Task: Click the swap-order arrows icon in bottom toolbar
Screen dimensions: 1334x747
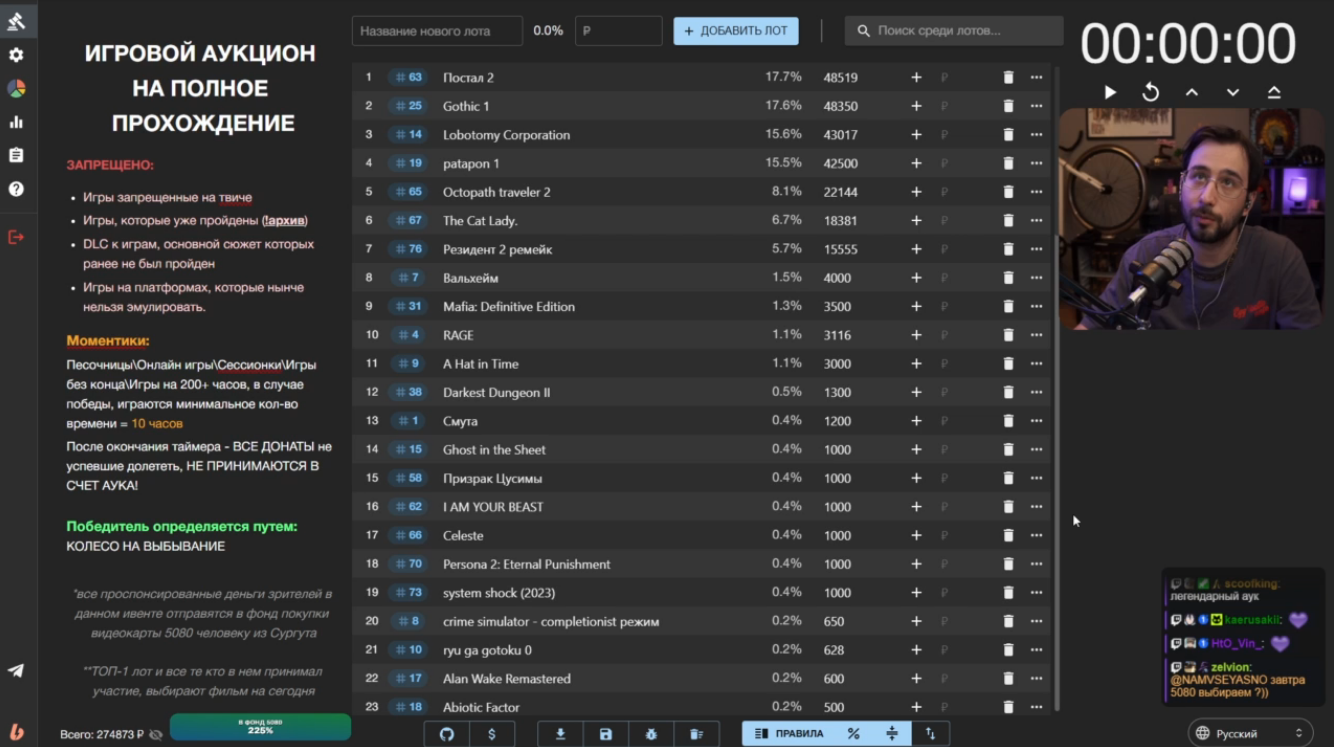Action: 930,734
